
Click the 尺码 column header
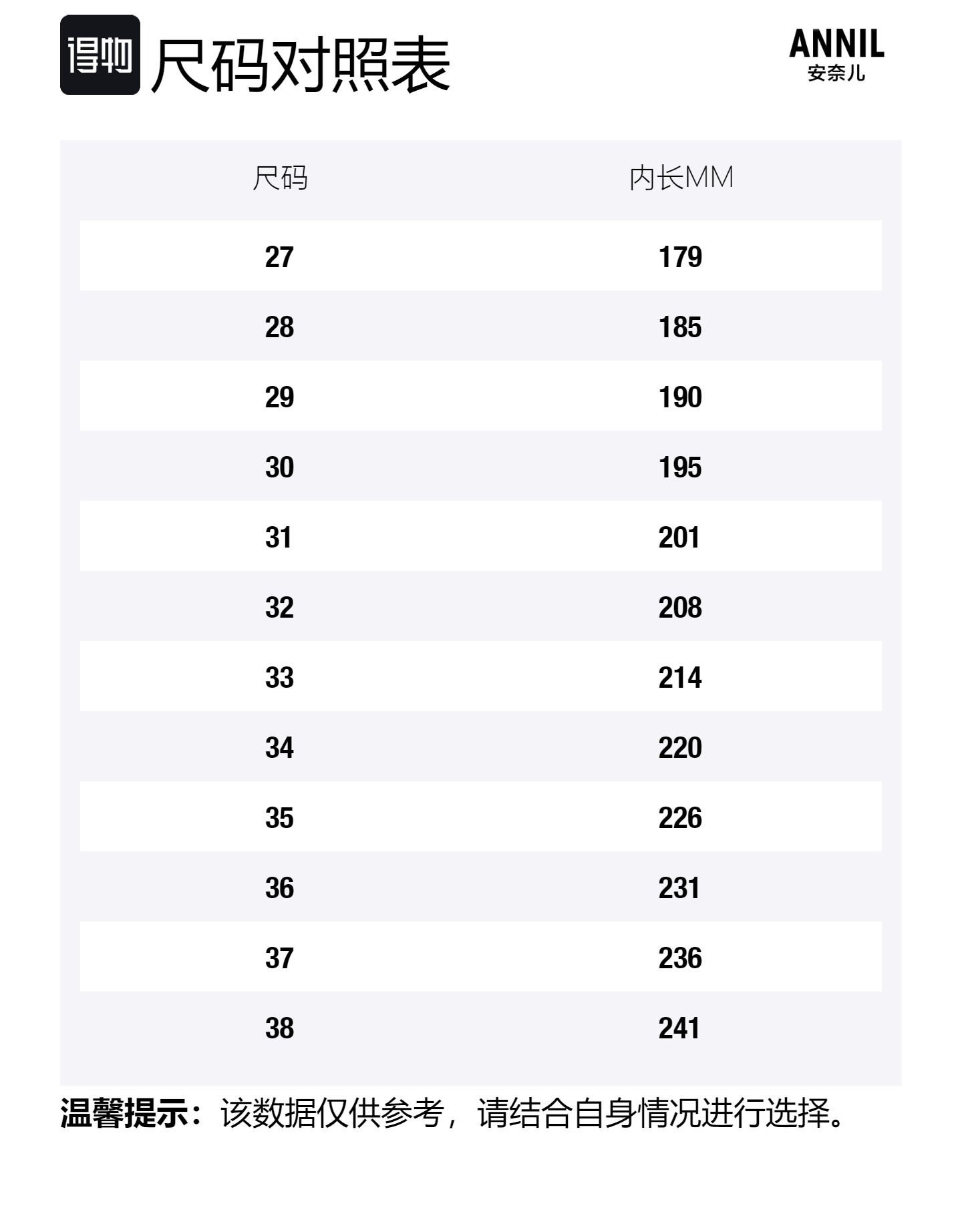tap(280, 178)
